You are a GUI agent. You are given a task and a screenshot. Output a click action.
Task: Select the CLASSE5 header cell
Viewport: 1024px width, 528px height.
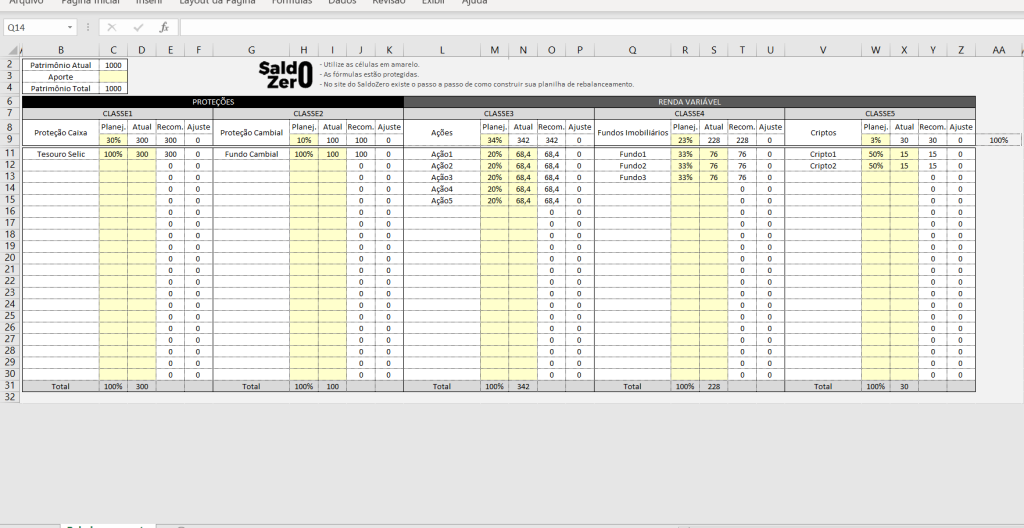click(x=880, y=114)
